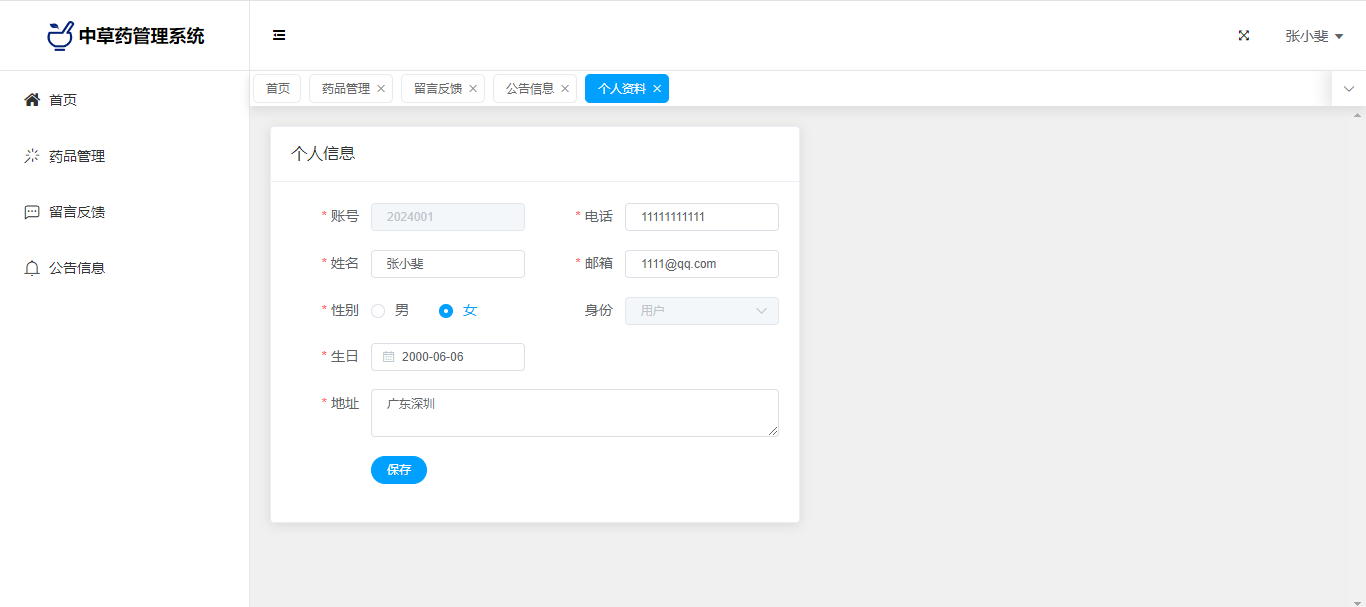Click the 公告信息 bell icon

point(32,268)
